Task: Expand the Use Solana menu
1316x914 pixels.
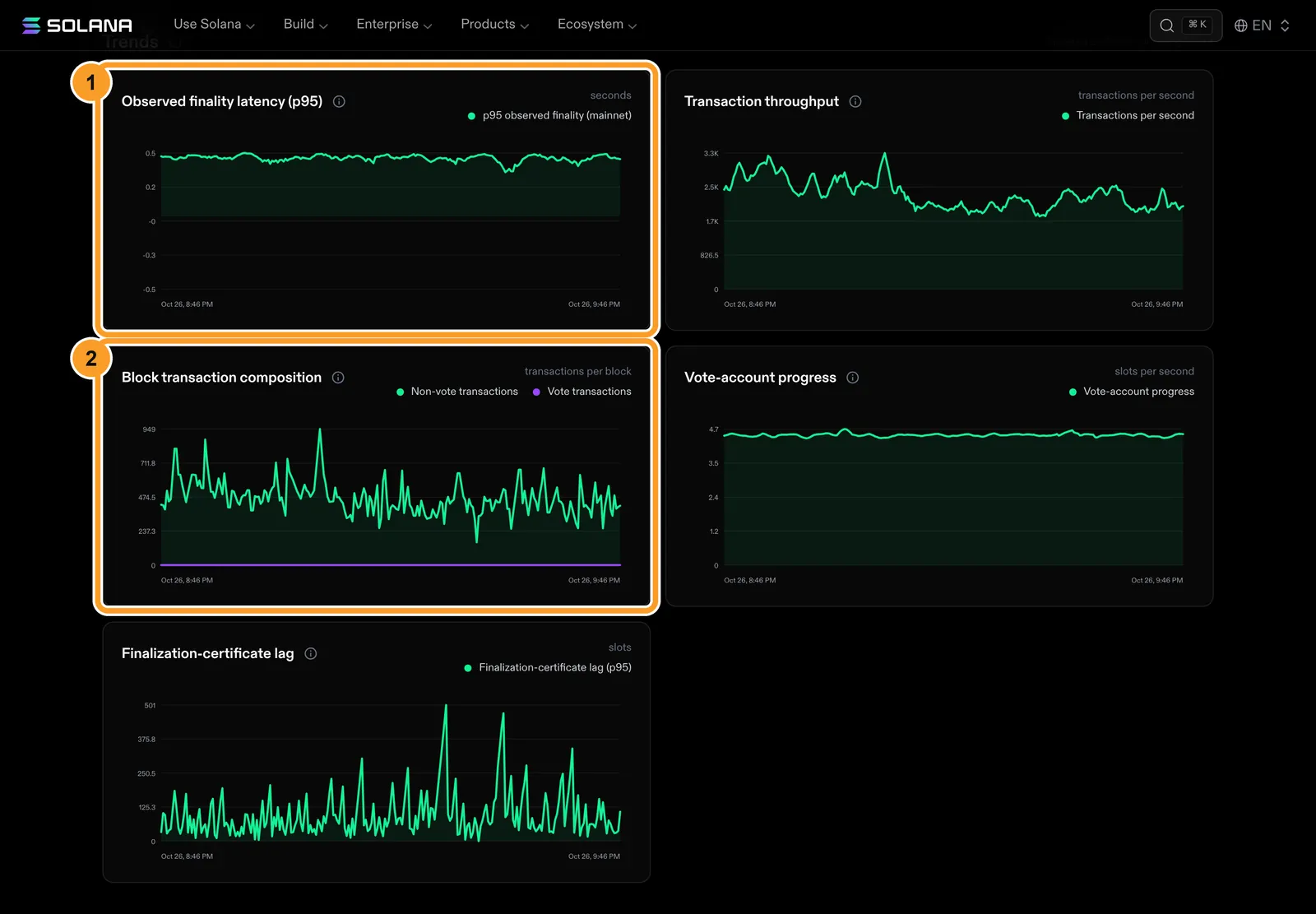Action: 214,25
